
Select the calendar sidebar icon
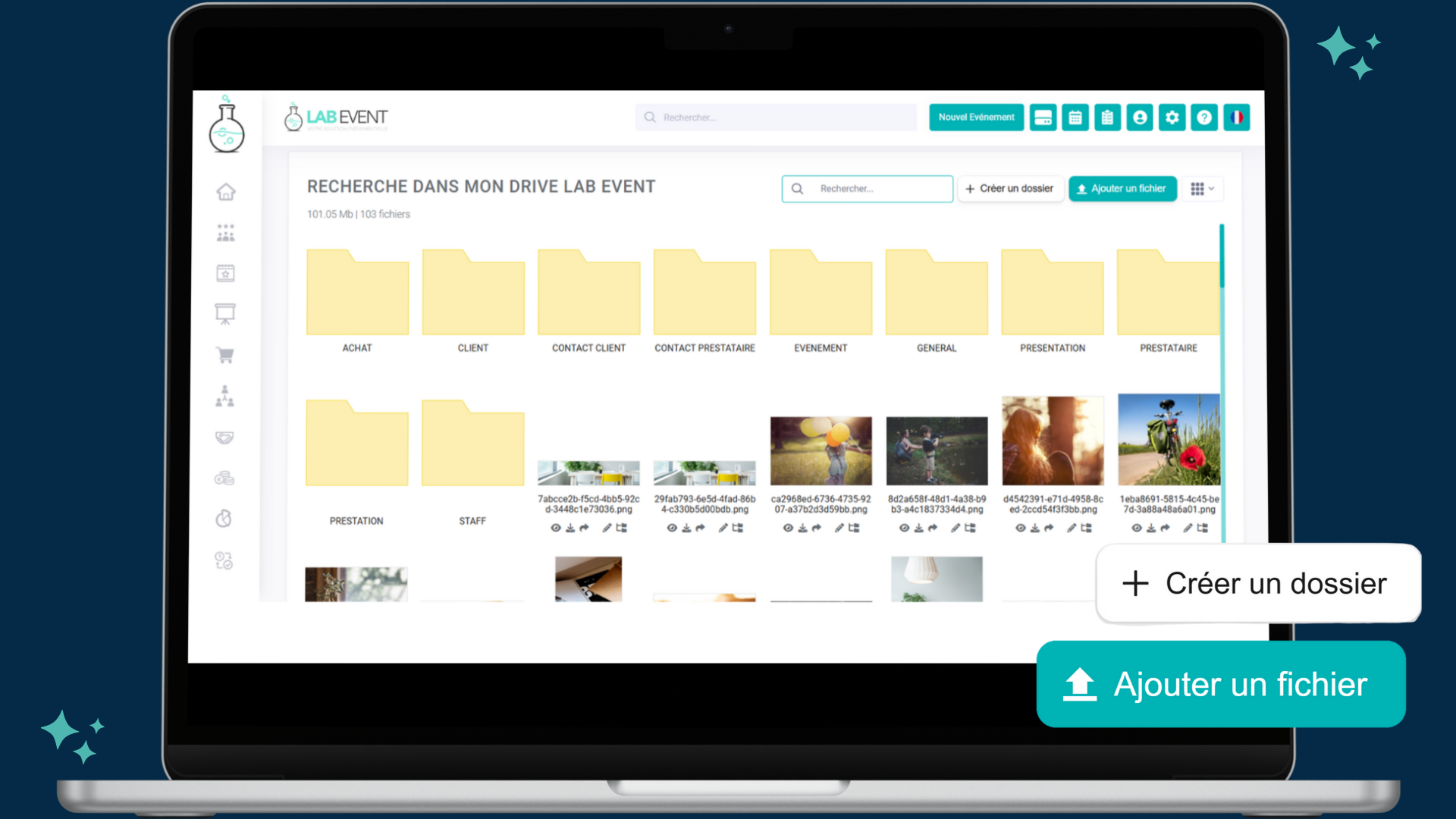[225, 273]
